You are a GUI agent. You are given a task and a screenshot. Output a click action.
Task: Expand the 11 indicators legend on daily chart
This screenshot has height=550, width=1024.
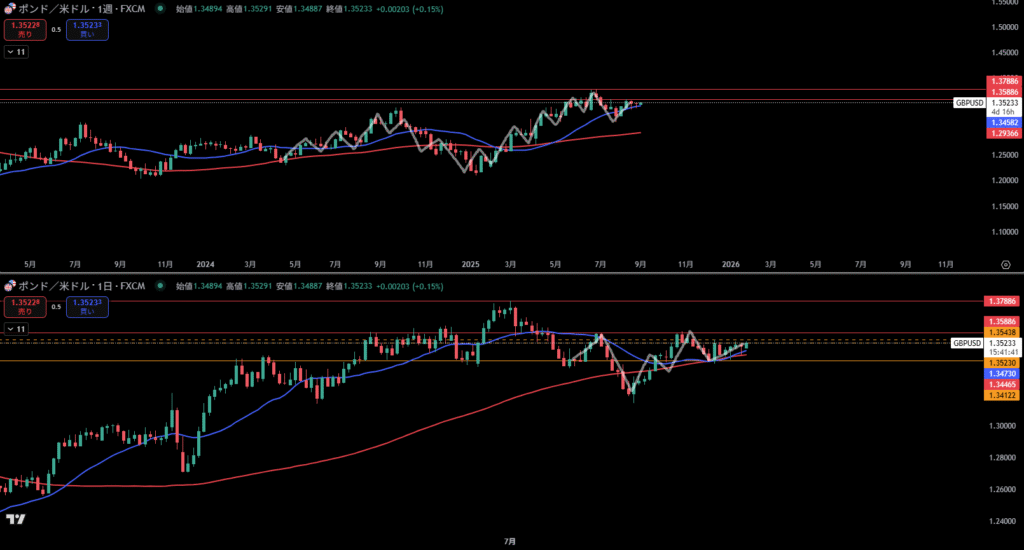(x=16, y=329)
